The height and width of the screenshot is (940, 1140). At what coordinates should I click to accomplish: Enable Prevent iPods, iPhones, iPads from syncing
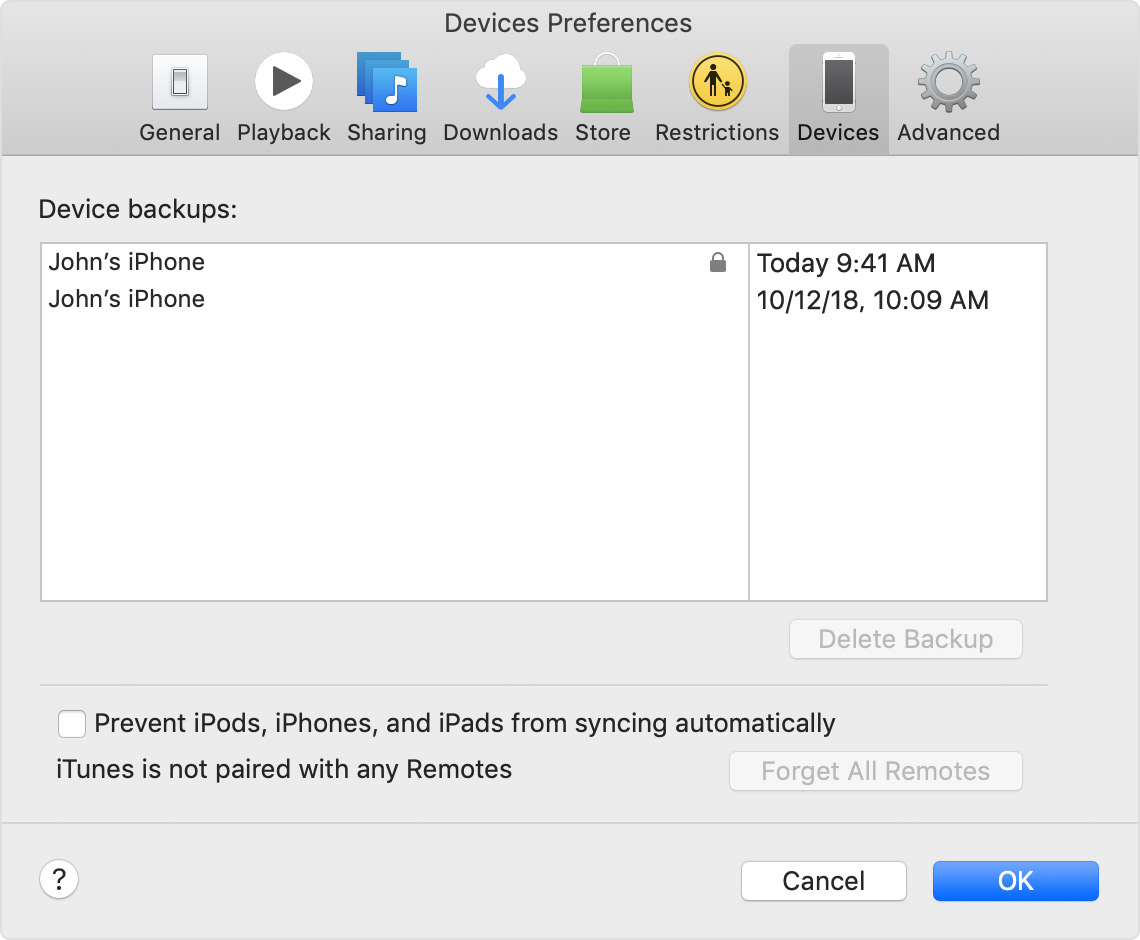(x=72, y=724)
